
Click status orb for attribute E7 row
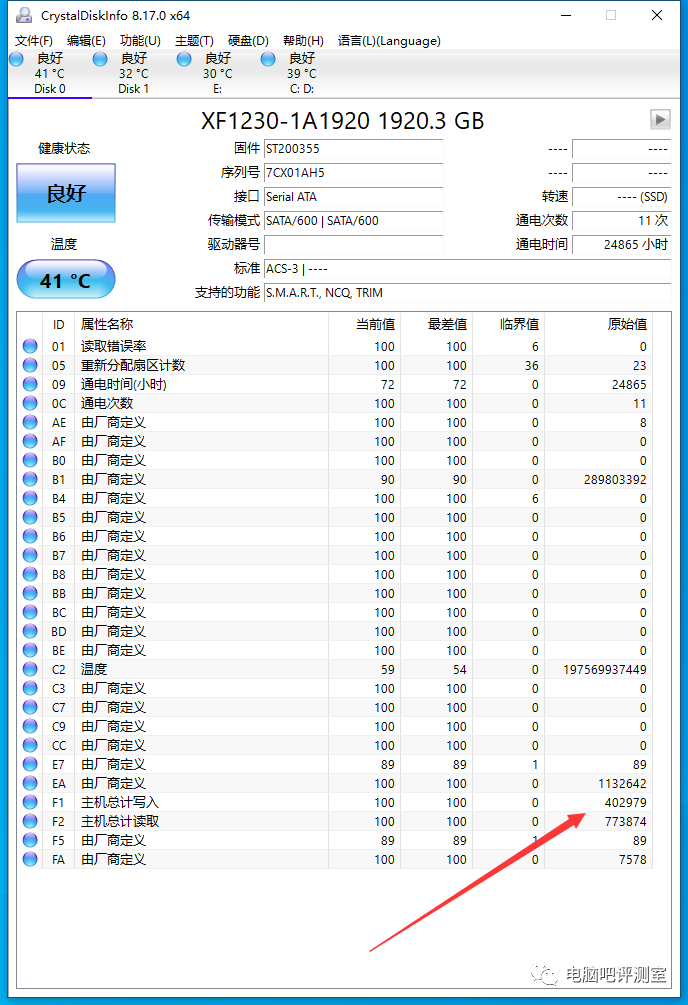[30, 764]
